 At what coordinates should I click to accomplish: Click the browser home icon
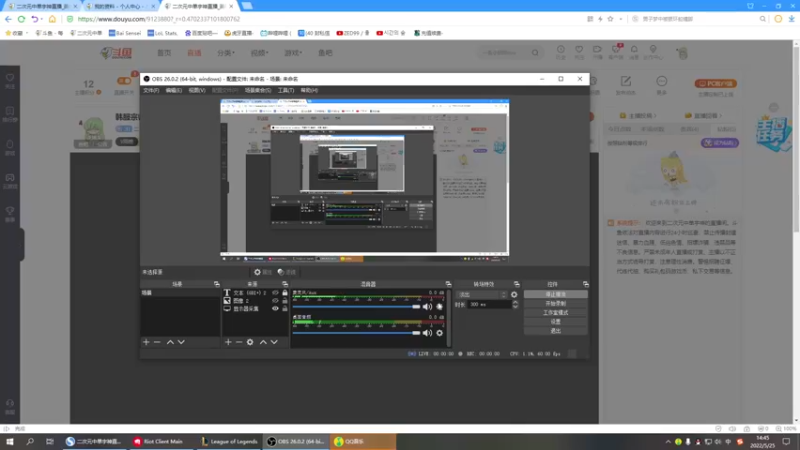52,19
